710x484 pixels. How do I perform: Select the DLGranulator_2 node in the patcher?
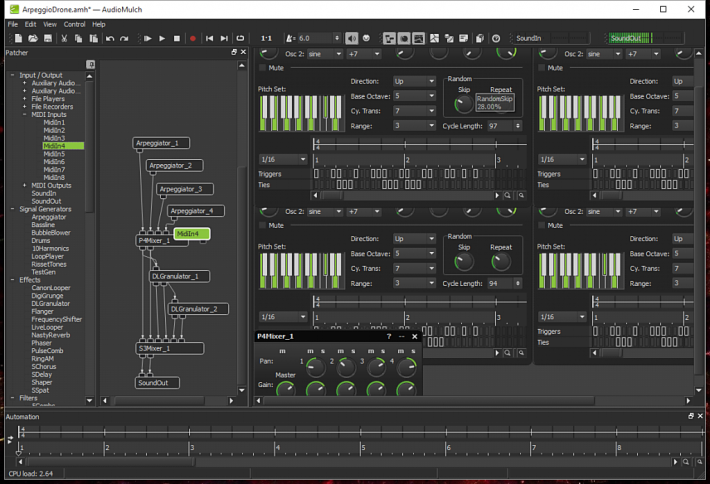[198, 309]
